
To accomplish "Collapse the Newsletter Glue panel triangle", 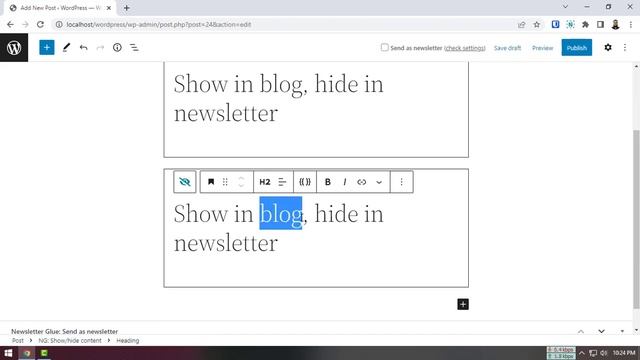I will click(x=622, y=331).
